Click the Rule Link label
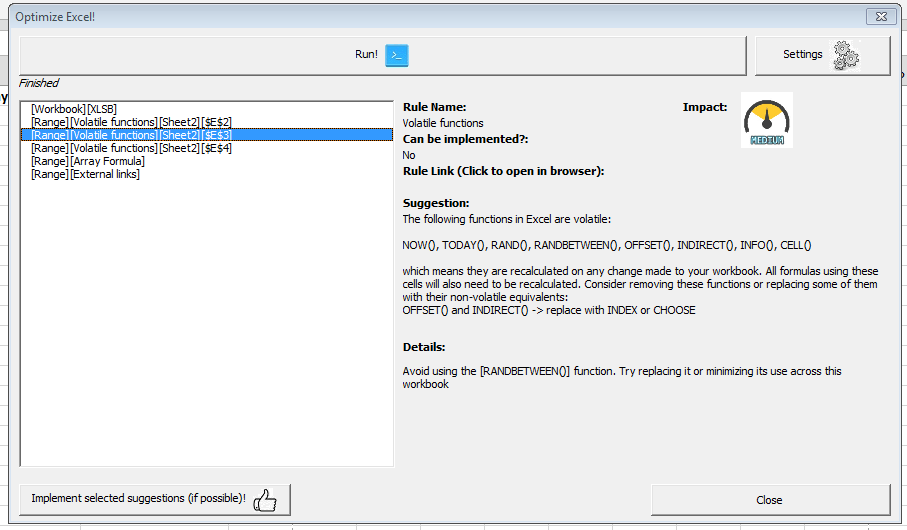 (503, 171)
